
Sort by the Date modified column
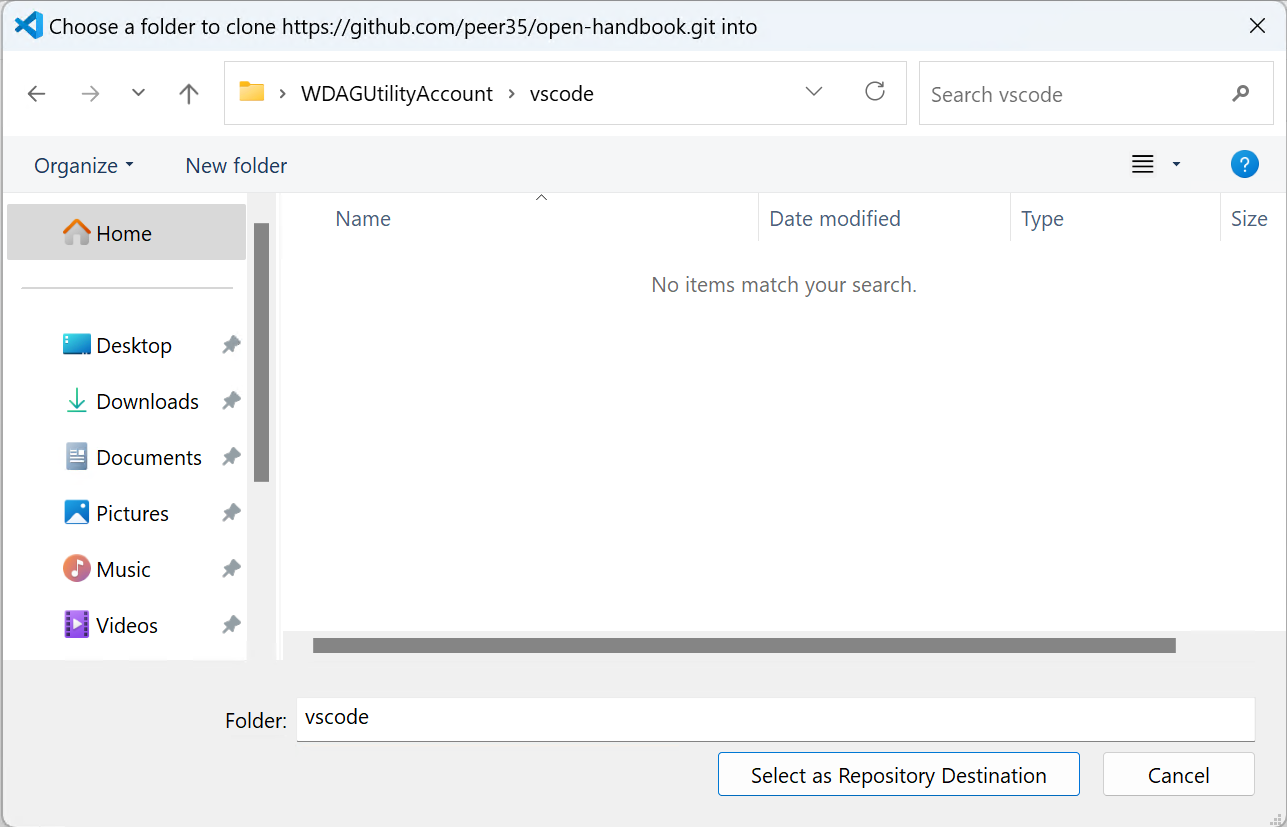[x=835, y=219]
